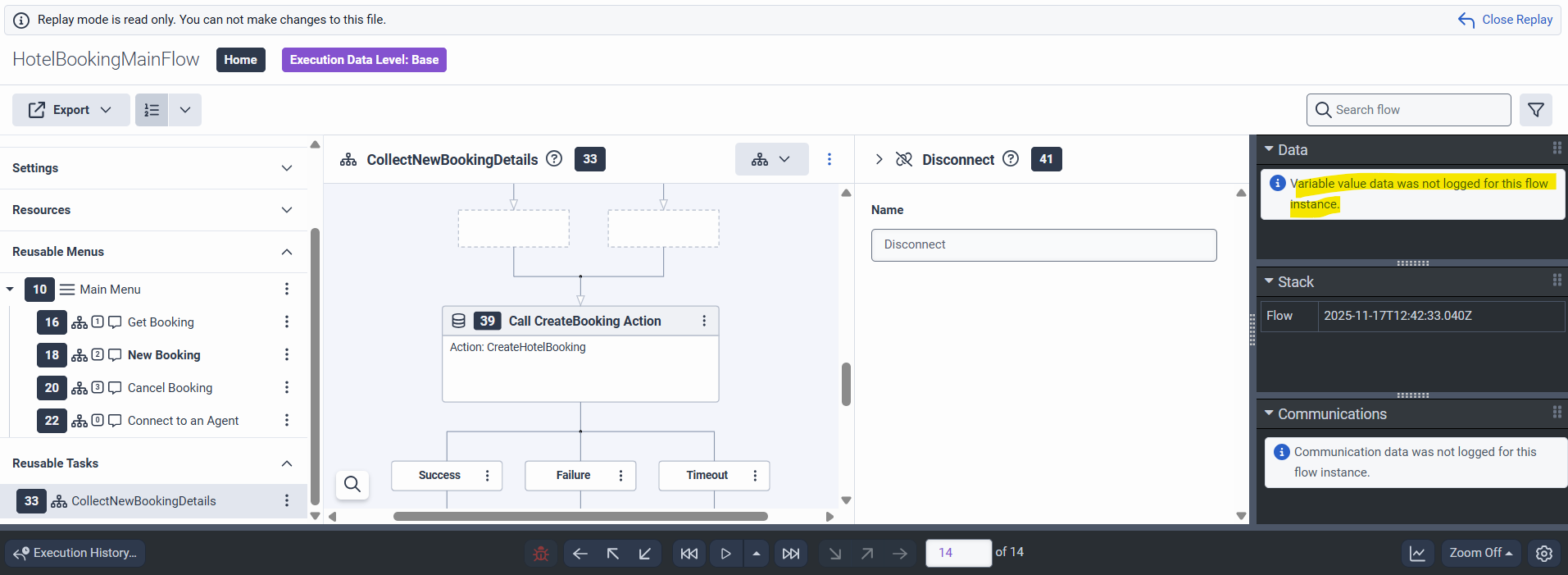Click the Stack timestamp 2025-11-17T12:42:33.040Z
The height and width of the screenshot is (575, 1568).
[x=1398, y=316]
